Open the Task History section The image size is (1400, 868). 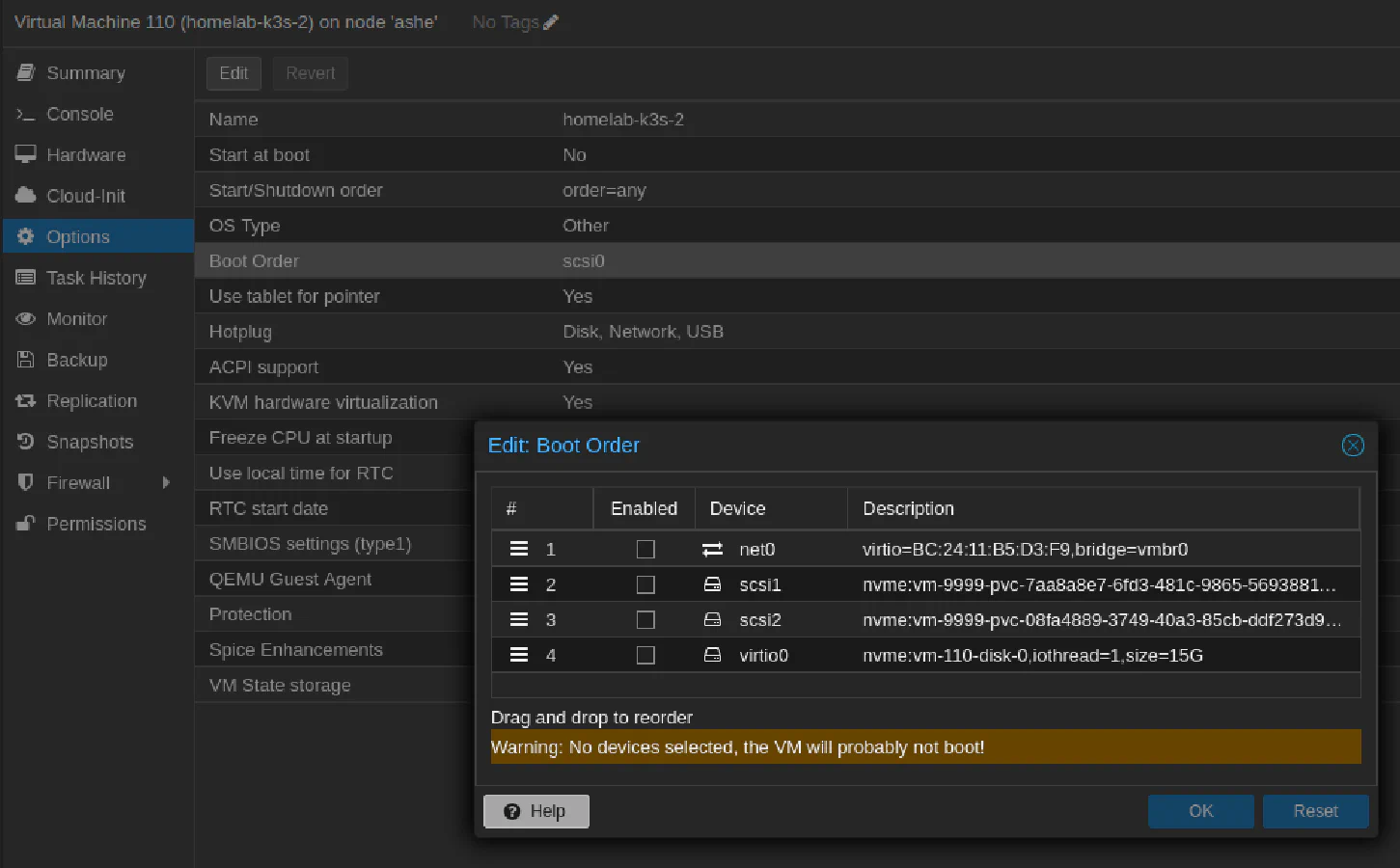click(x=96, y=278)
